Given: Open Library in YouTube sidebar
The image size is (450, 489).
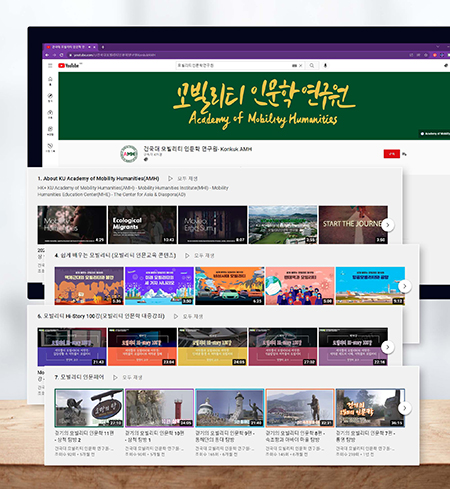Looking at the screenshot, I should point(50,130).
